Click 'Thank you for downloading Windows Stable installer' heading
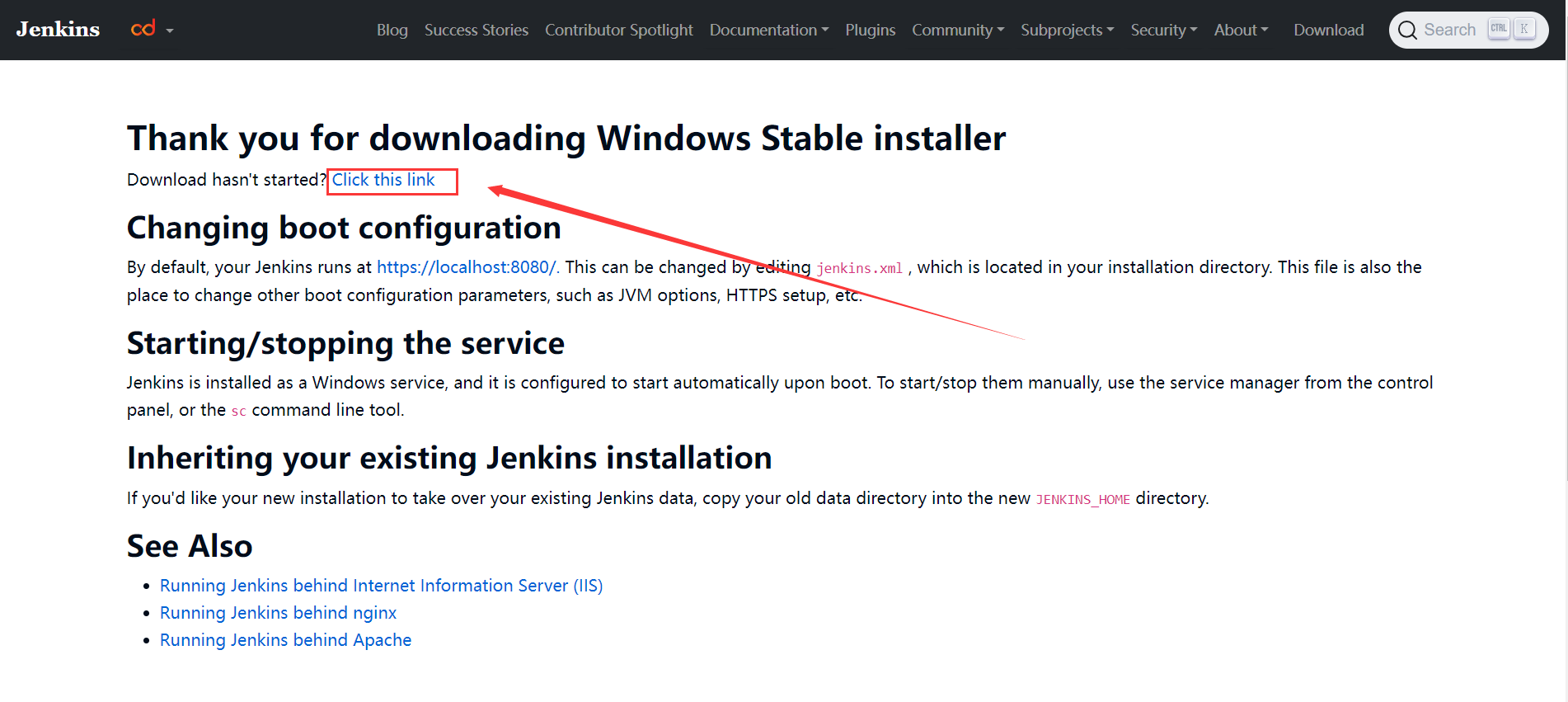 click(x=566, y=138)
